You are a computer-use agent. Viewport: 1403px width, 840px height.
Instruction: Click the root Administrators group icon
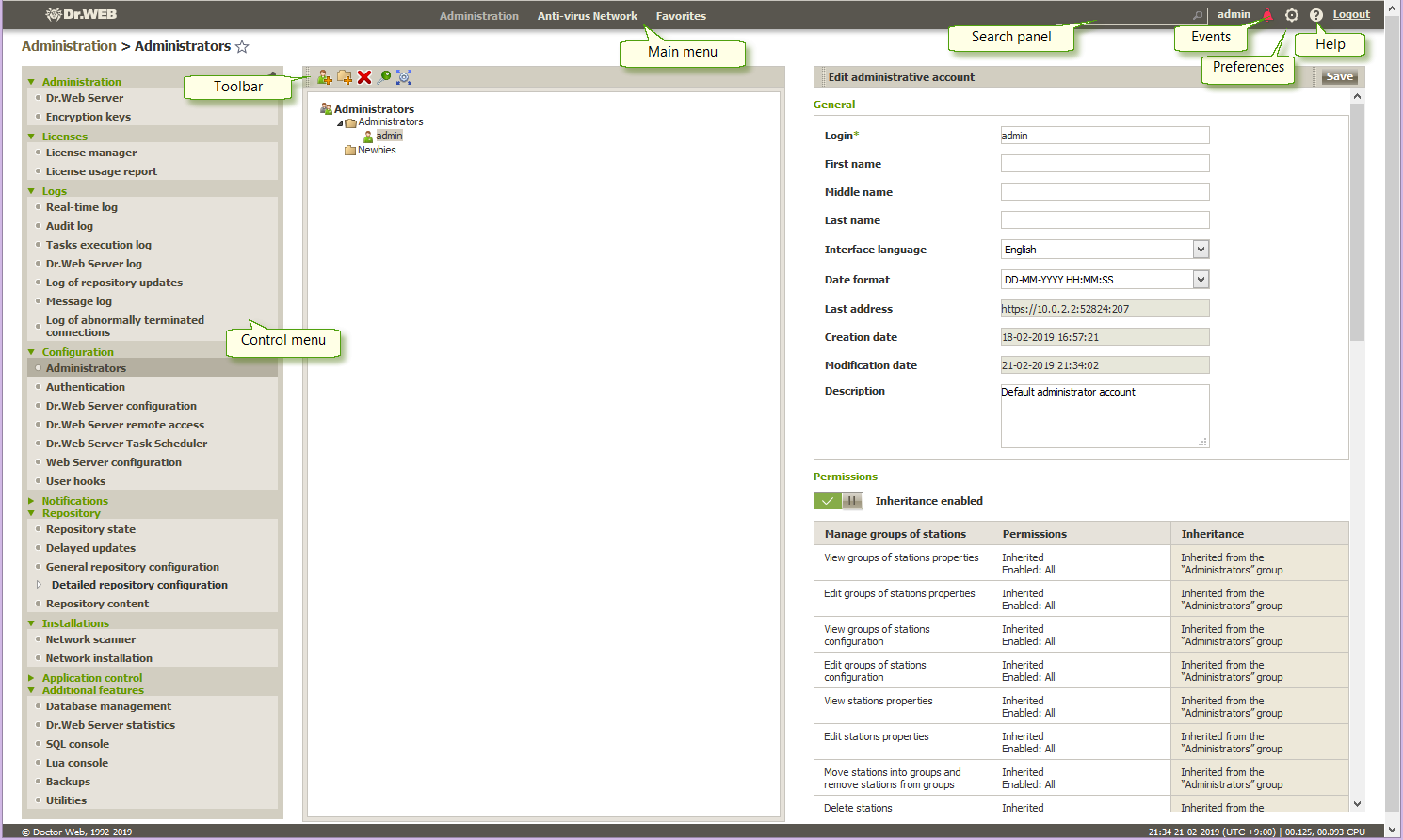tap(326, 109)
